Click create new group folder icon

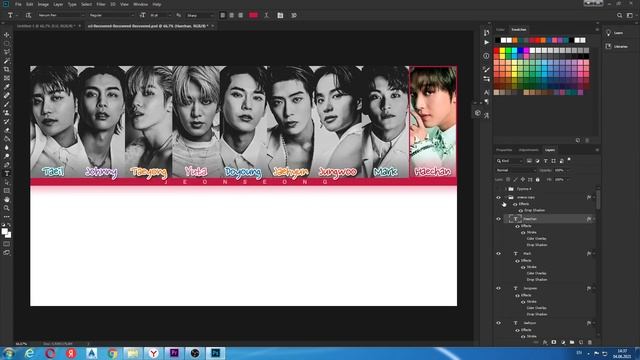[x=572, y=342]
